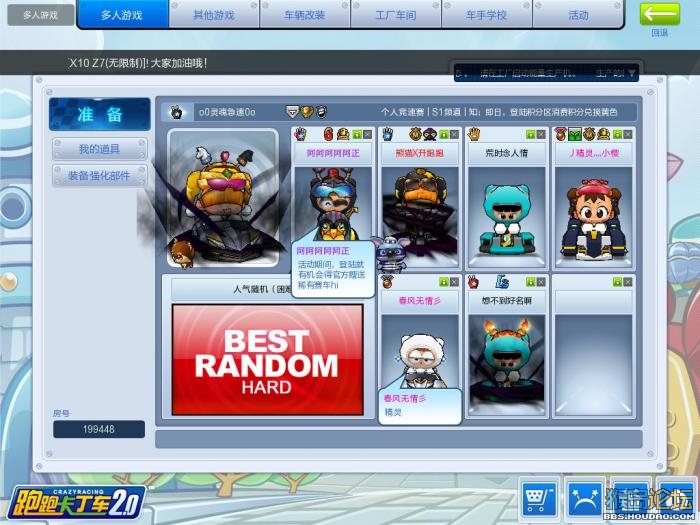700x525 pixels.
Task: Click the red glove icon of 想不到好名啊
Action: pyautogui.click(x=473, y=282)
